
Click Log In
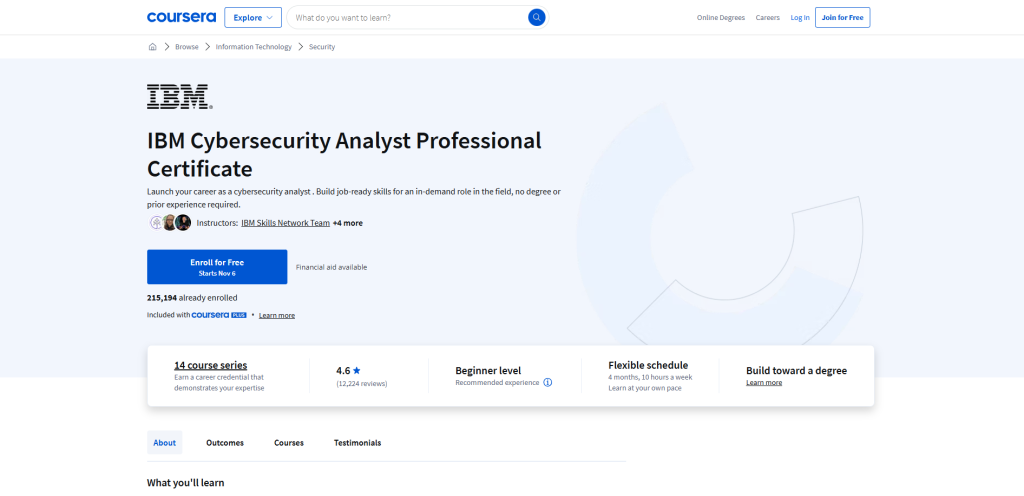(799, 18)
